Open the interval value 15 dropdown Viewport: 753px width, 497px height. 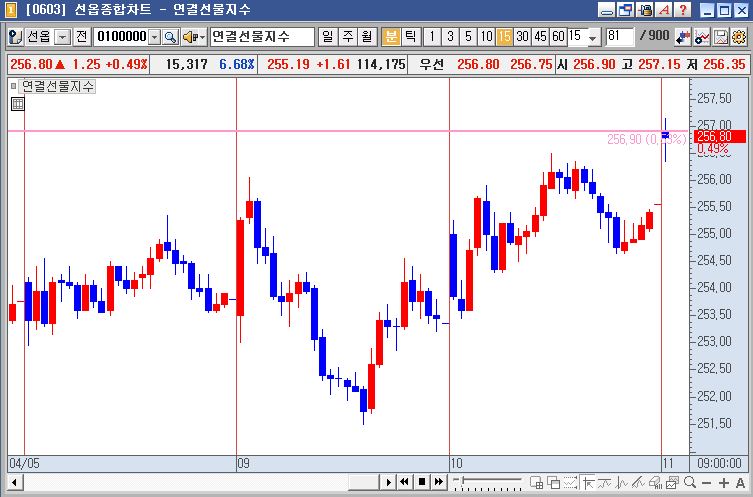[592, 37]
